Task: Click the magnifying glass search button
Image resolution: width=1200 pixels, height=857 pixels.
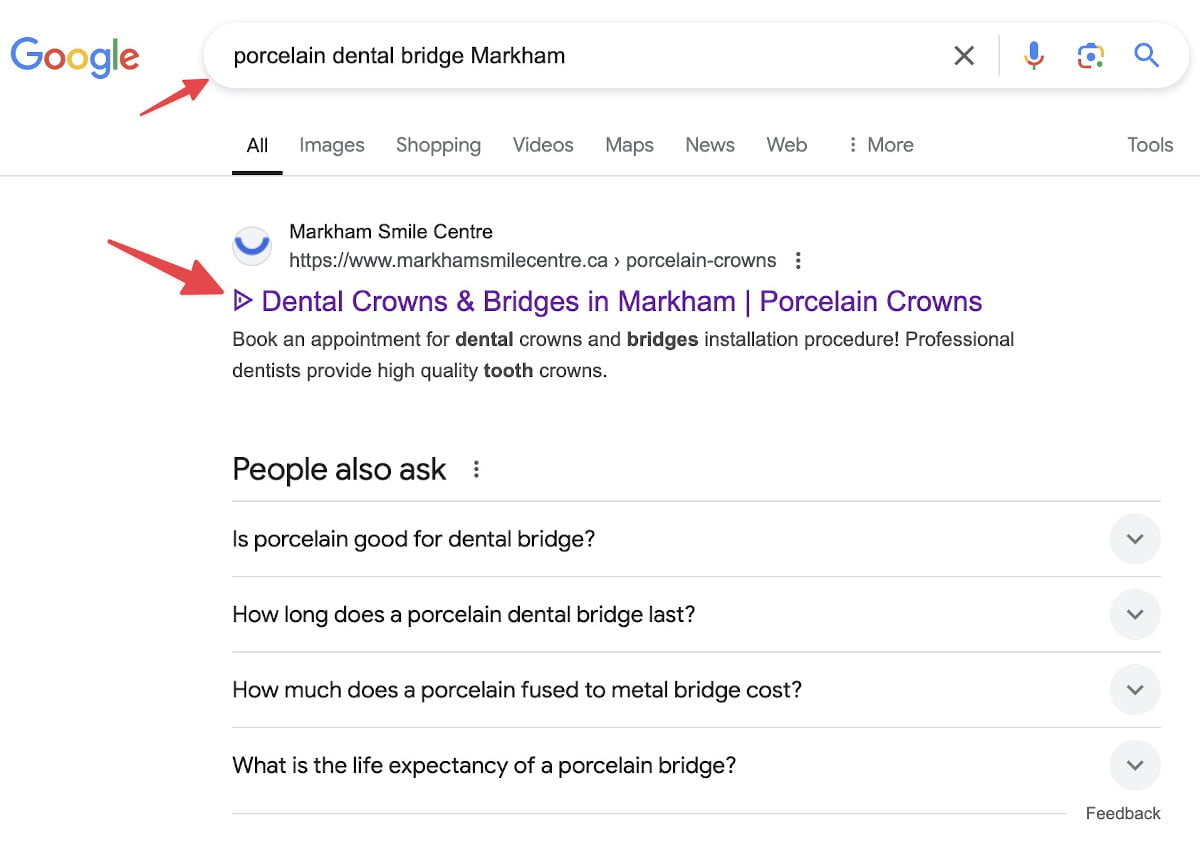Action: click(x=1146, y=55)
